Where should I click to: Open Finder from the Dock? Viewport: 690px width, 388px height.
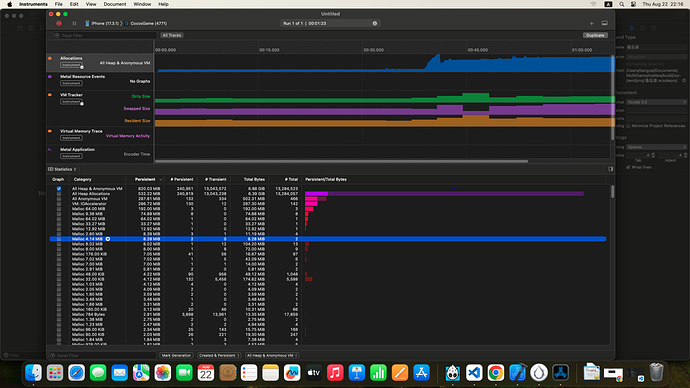point(33,373)
